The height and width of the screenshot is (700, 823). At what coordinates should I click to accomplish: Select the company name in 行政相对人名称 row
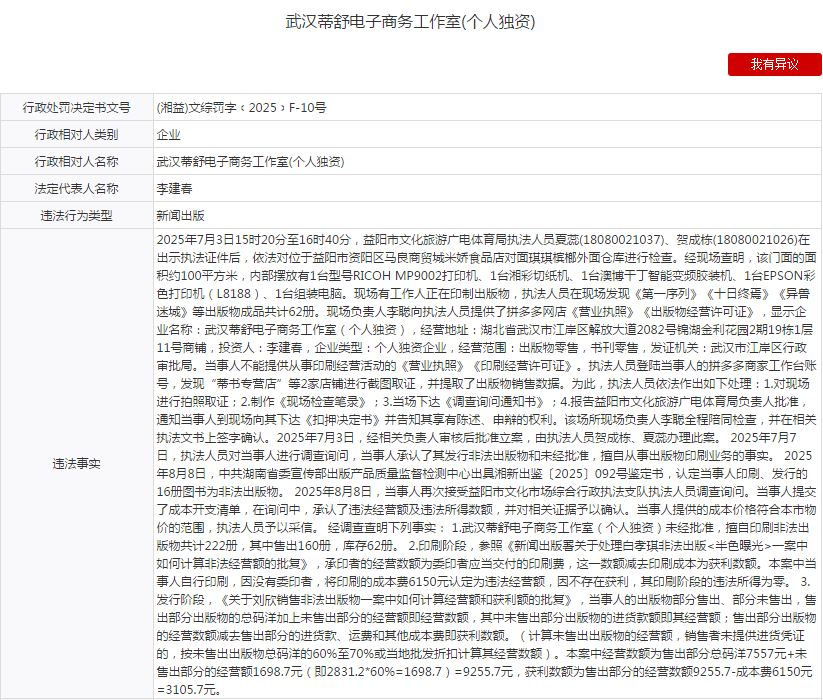click(249, 161)
